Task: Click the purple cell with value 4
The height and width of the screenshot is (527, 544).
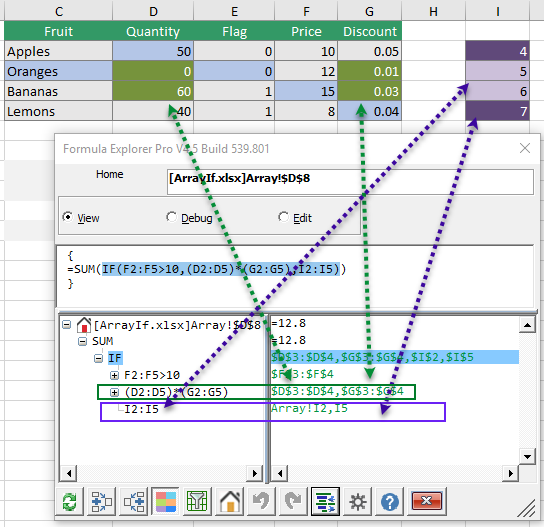Action: pyautogui.click(x=498, y=51)
